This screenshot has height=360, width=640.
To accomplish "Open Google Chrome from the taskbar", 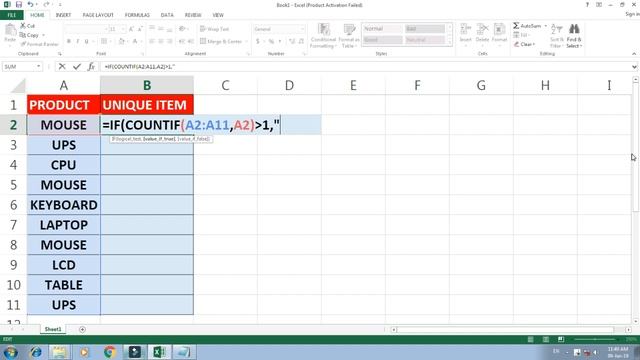I will point(109,352).
